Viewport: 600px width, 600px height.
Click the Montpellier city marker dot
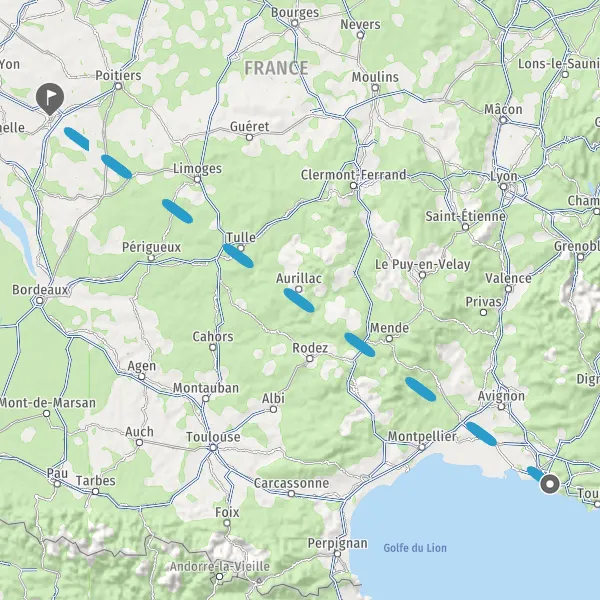coord(422,447)
